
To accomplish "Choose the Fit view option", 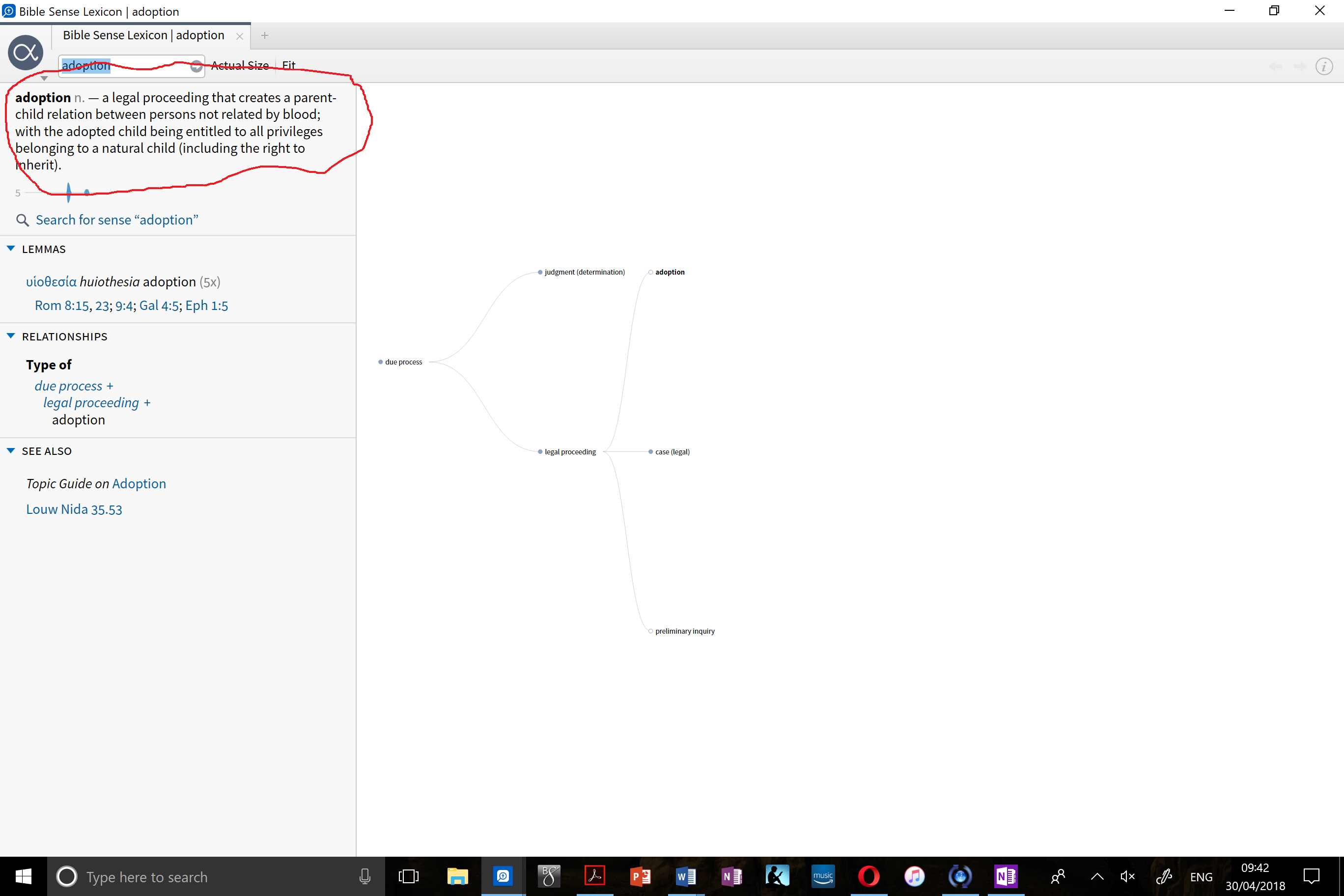I will tap(288, 66).
